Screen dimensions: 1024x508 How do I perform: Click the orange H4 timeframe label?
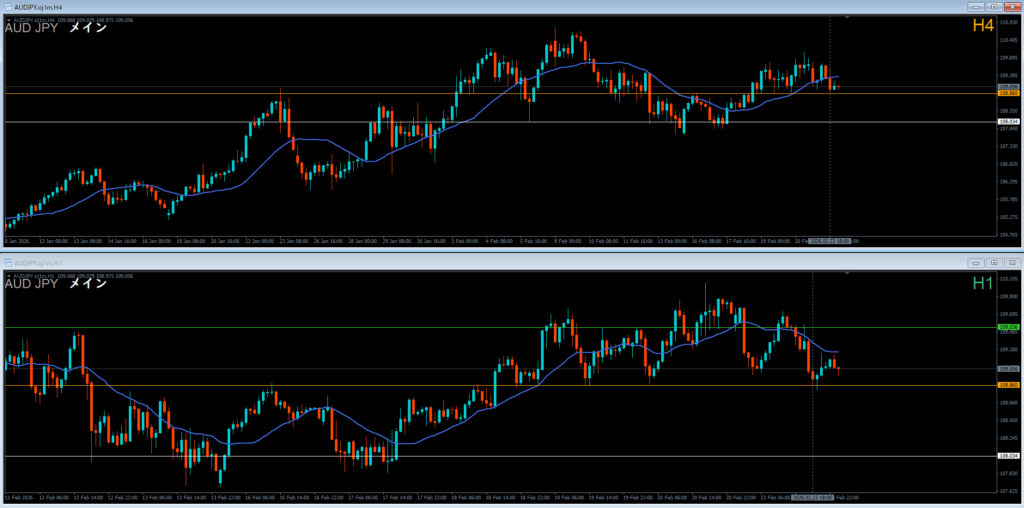pos(983,26)
